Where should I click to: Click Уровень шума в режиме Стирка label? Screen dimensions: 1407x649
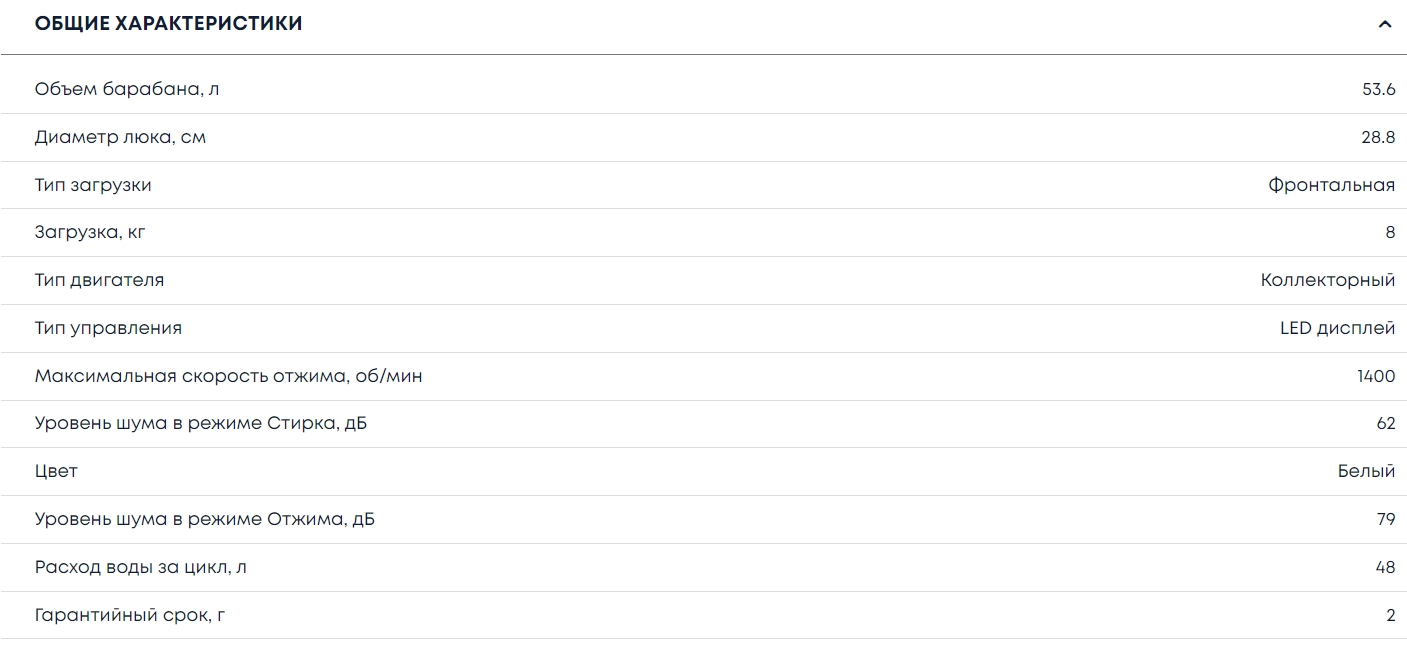click(x=200, y=424)
